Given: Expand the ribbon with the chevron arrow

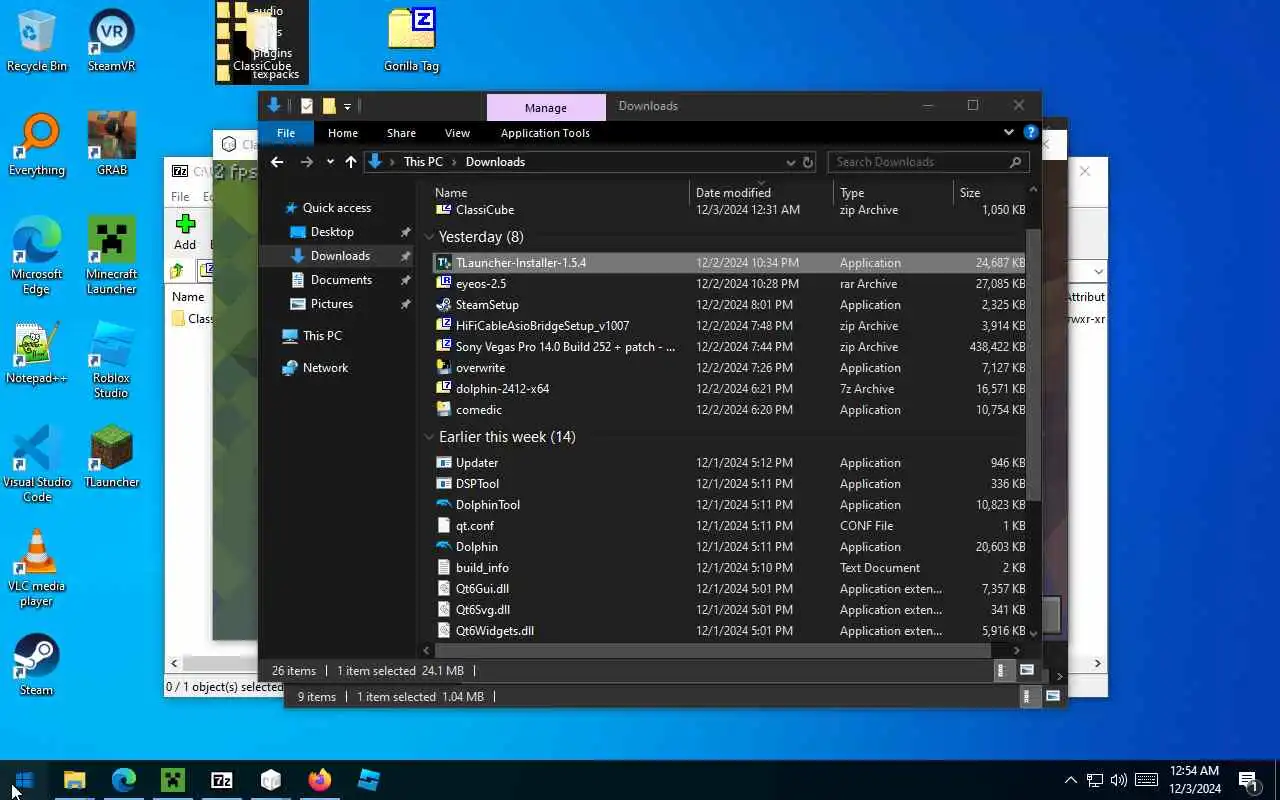Looking at the screenshot, I should (x=1008, y=132).
